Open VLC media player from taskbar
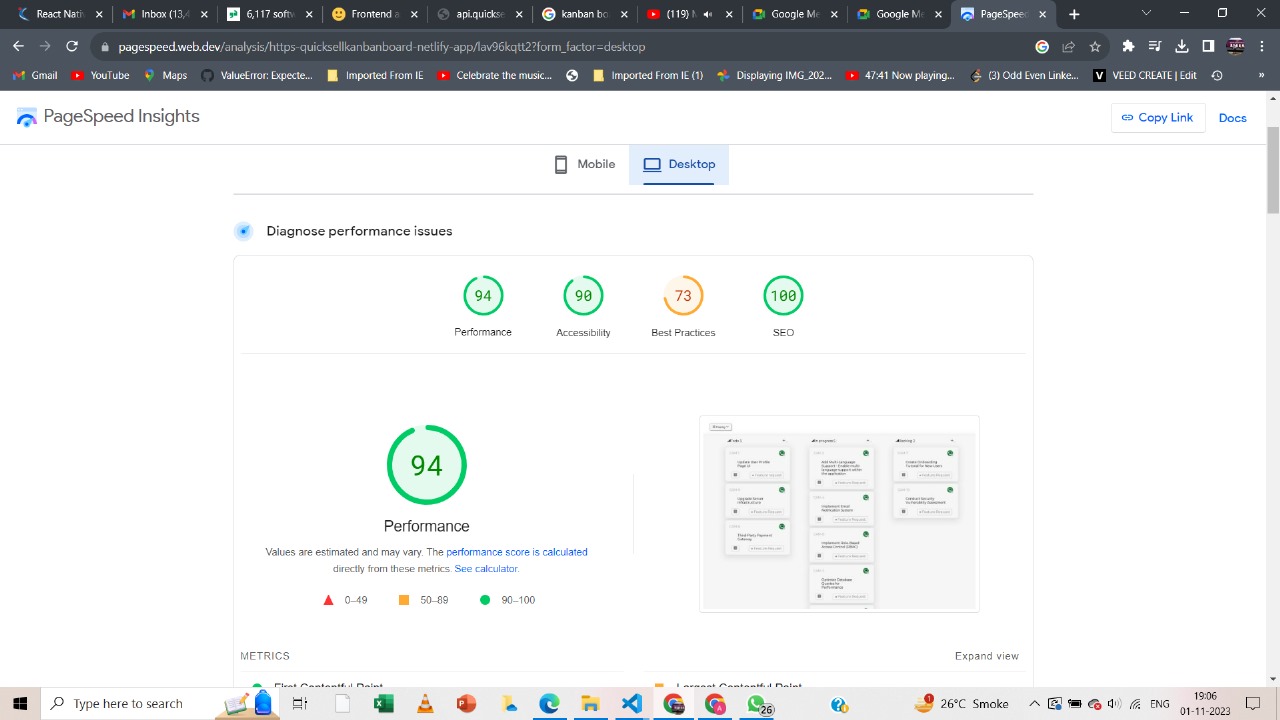Image resolution: width=1280 pixels, height=720 pixels. coord(425,704)
